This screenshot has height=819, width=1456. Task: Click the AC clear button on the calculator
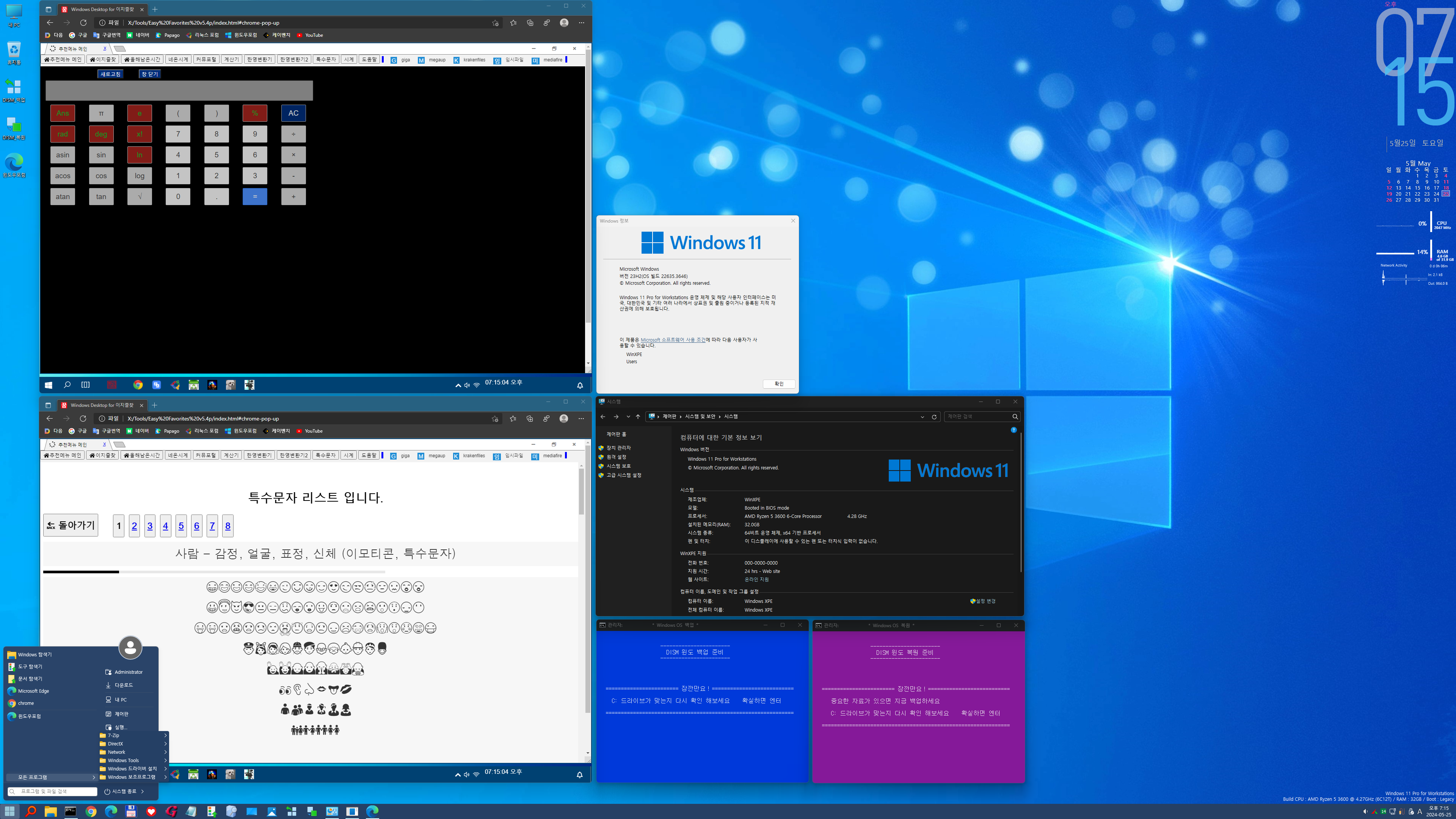293,113
